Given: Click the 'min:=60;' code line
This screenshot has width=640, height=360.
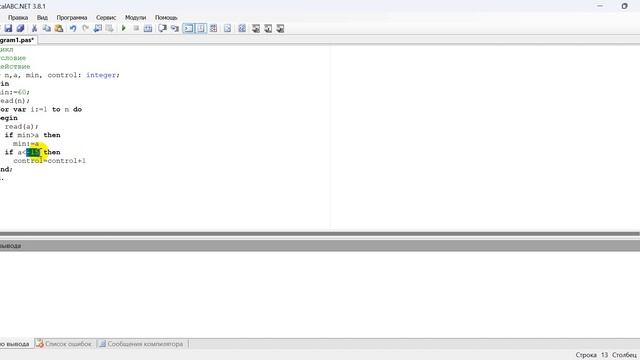Looking at the screenshot, I should (15, 92).
